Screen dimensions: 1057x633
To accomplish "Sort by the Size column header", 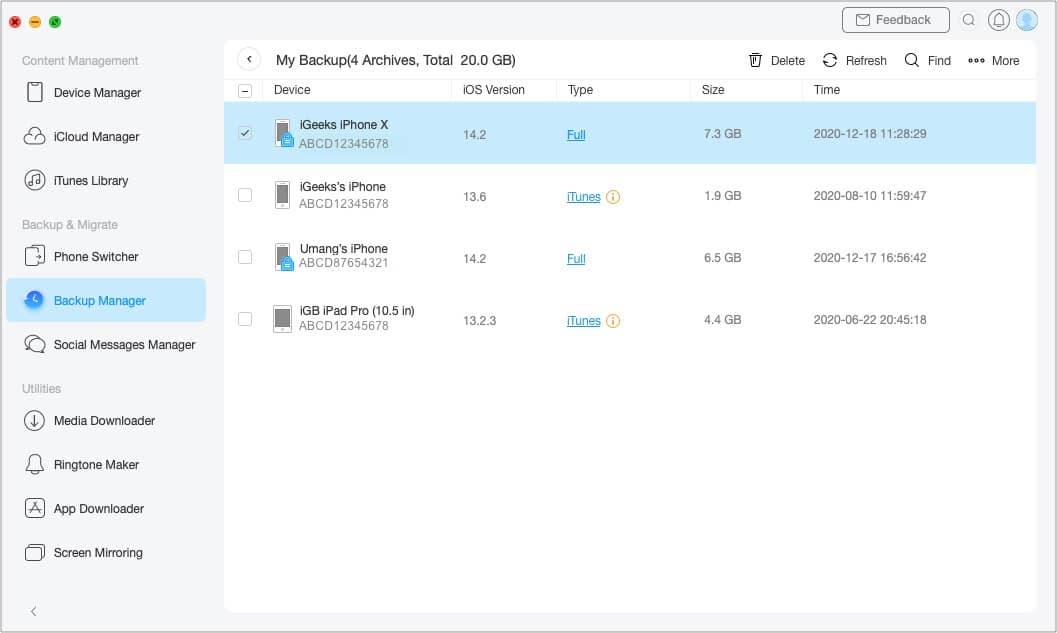I will click(713, 90).
